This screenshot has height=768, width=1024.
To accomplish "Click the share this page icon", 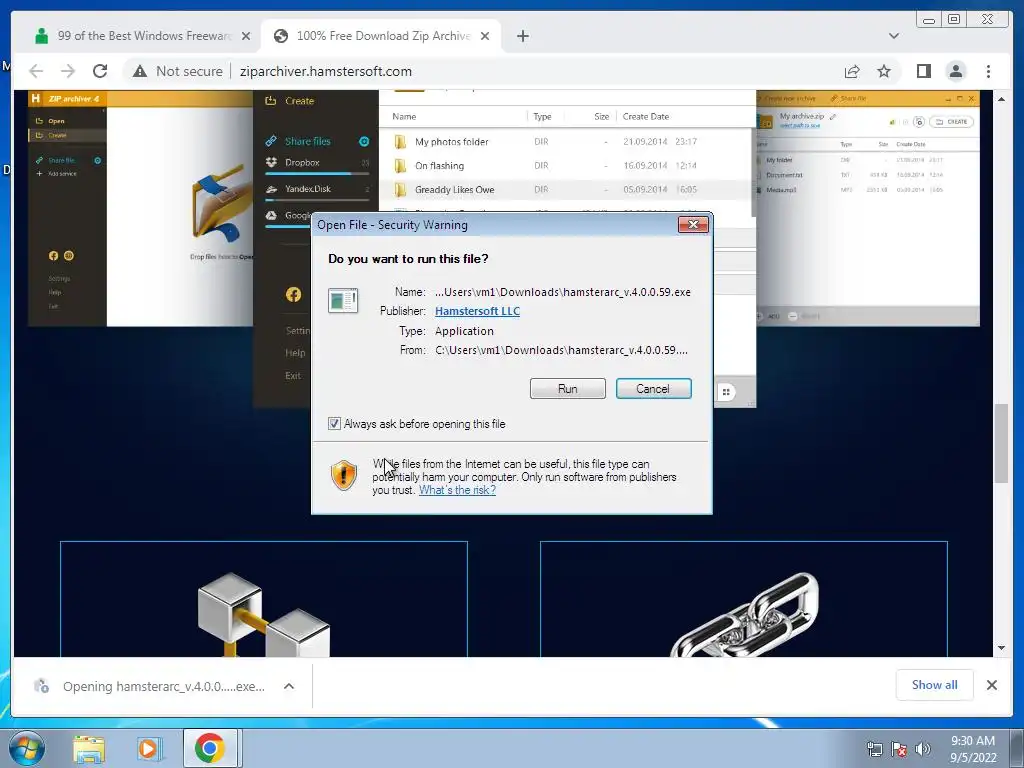I will (852, 71).
